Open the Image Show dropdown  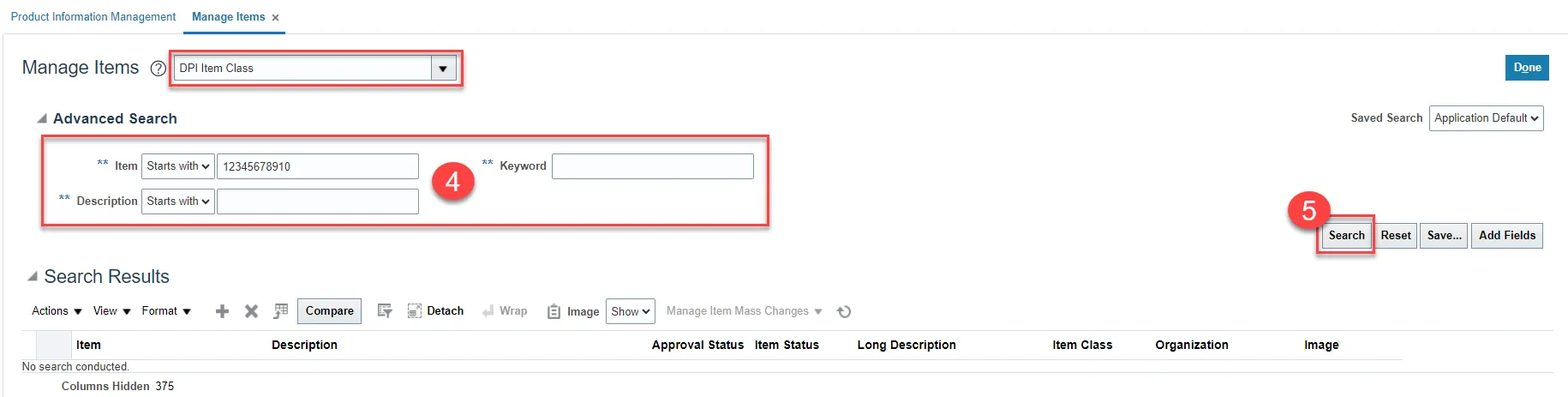(630, 311)
